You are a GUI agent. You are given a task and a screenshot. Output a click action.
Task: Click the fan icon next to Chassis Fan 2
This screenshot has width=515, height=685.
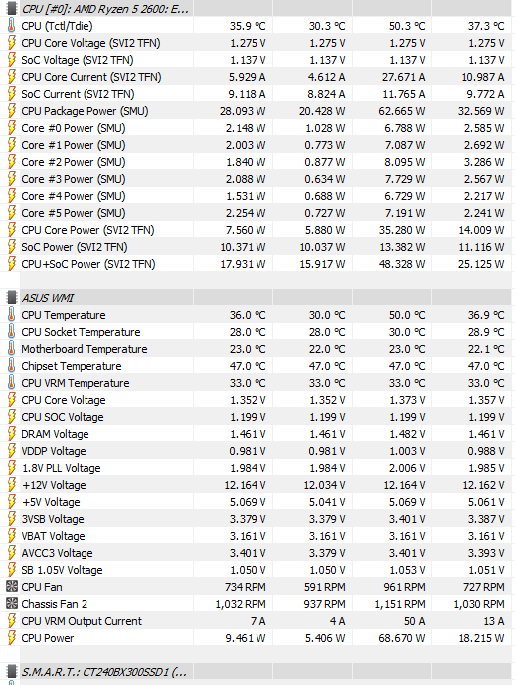[x=12, y=604]
